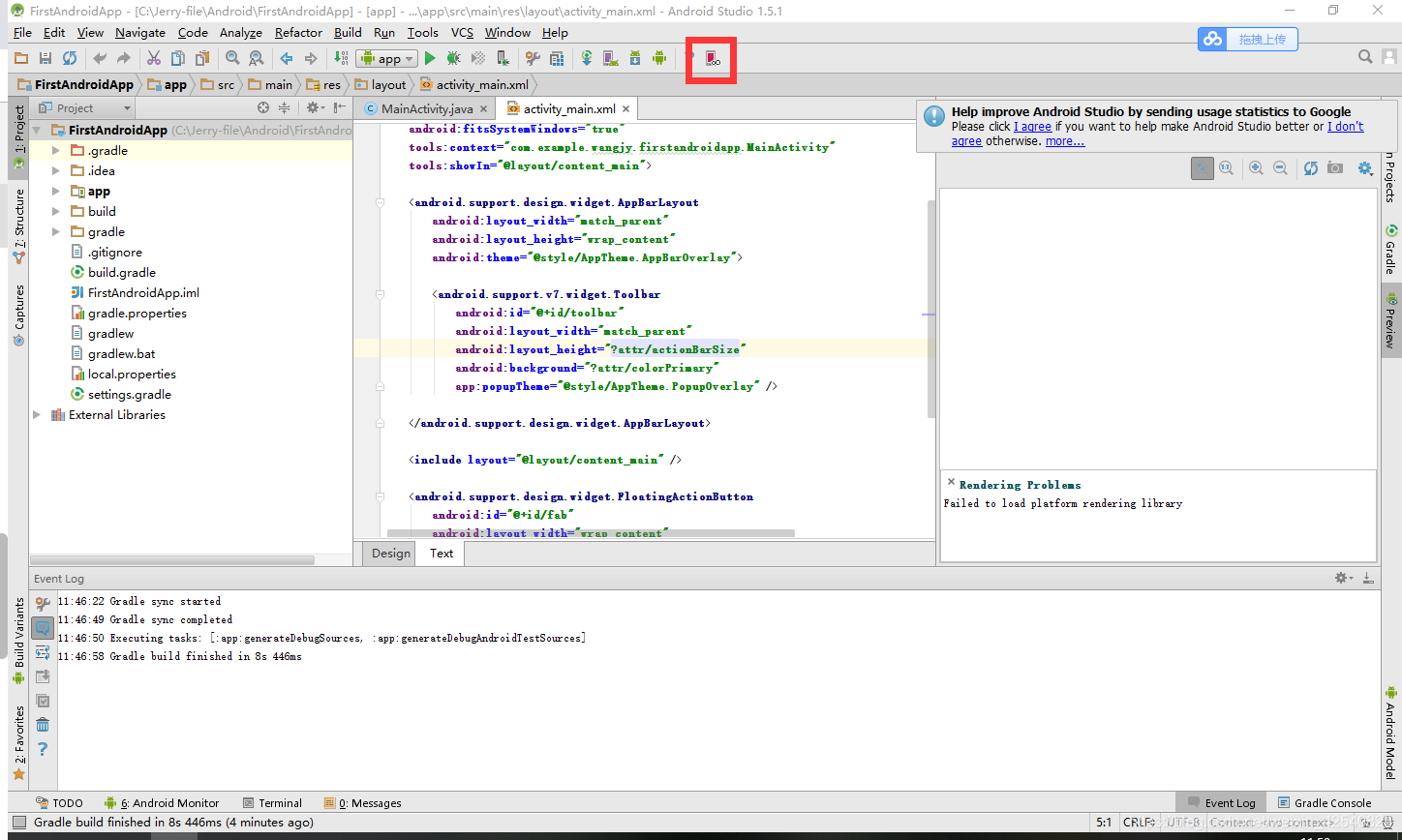Image resolution: width=1402 pixels, height=840 pixels.
Task: Open Android Device Monitor icon
Action: coord(659,58)
